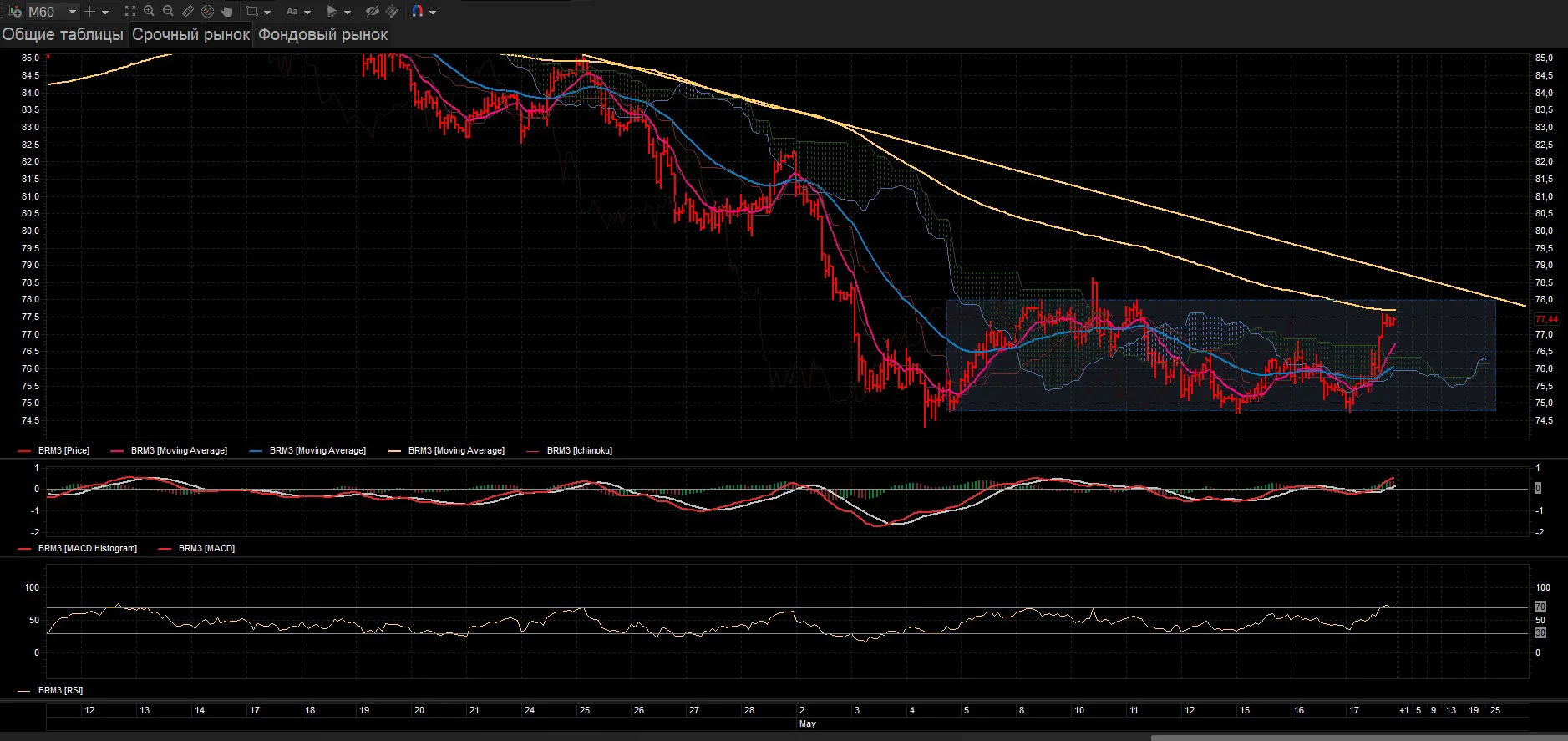Screen dimensions: 1568x741
Task: Expand the text tool dropdown arrow
Action: pos(307,13)
